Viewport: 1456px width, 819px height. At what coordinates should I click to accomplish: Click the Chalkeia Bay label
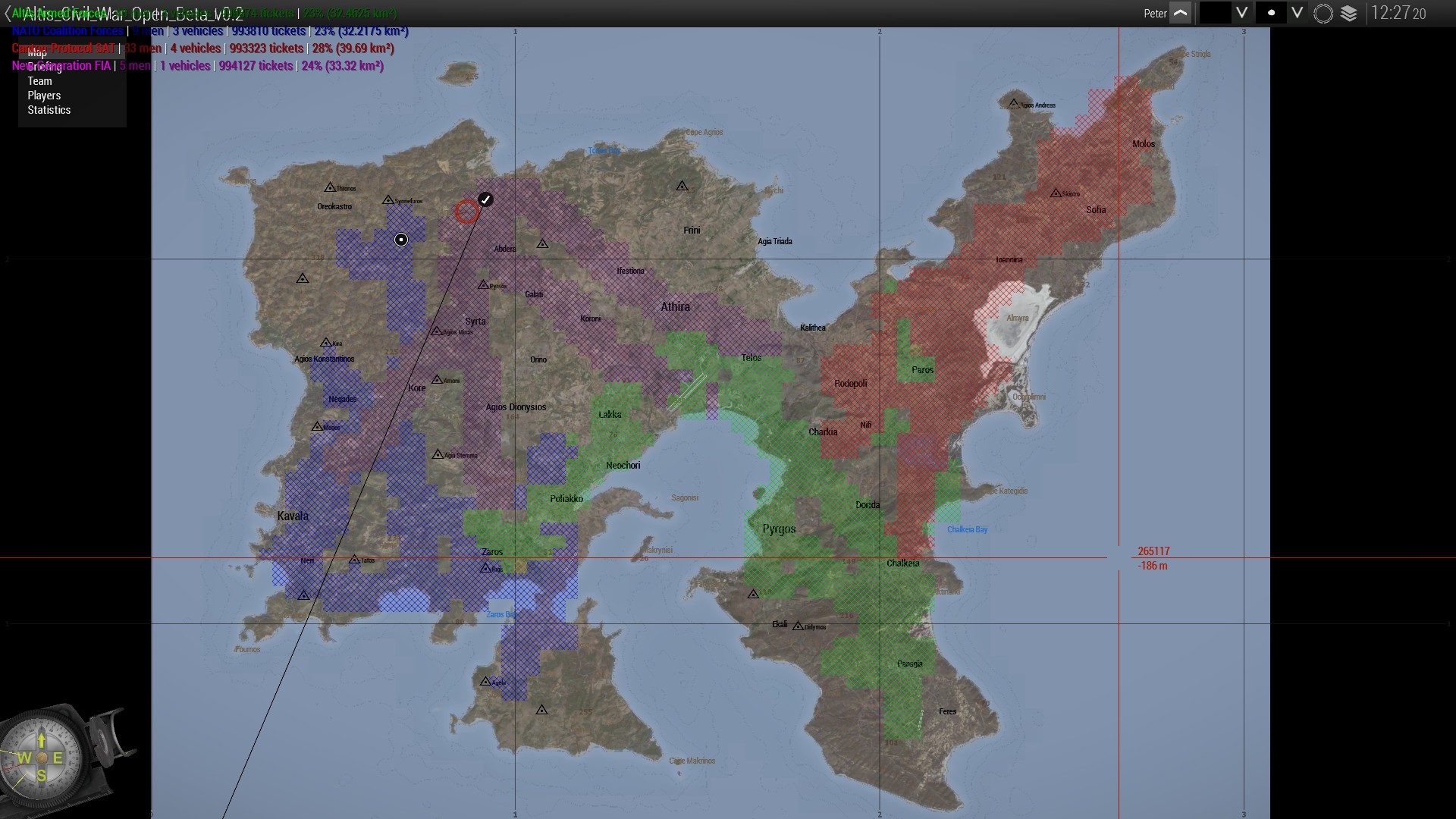(967, 529)
